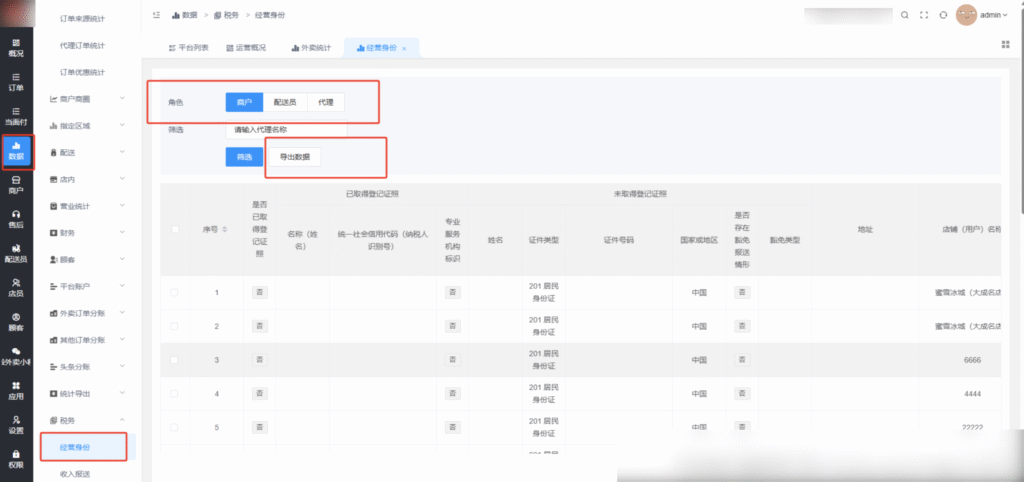Open the 权限 permissions lock icon
1024x482 pixels.
[x=16, y=459]
